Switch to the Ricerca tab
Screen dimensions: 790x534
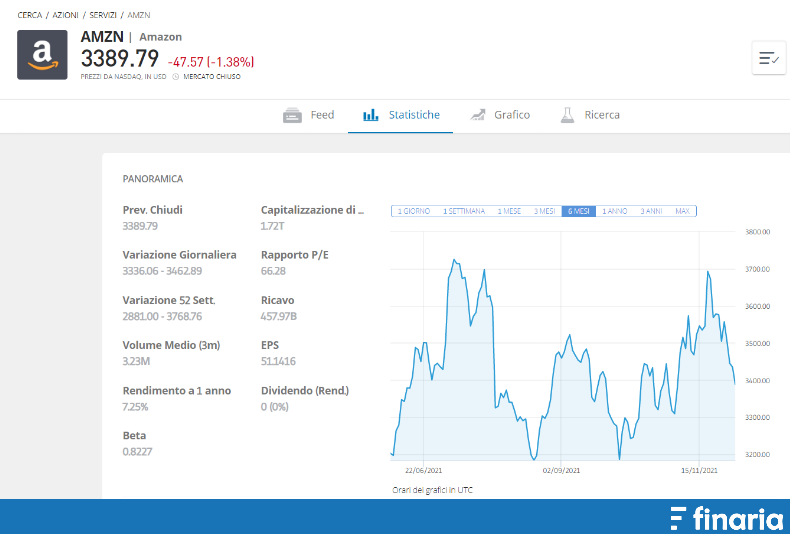pos(590,115)
